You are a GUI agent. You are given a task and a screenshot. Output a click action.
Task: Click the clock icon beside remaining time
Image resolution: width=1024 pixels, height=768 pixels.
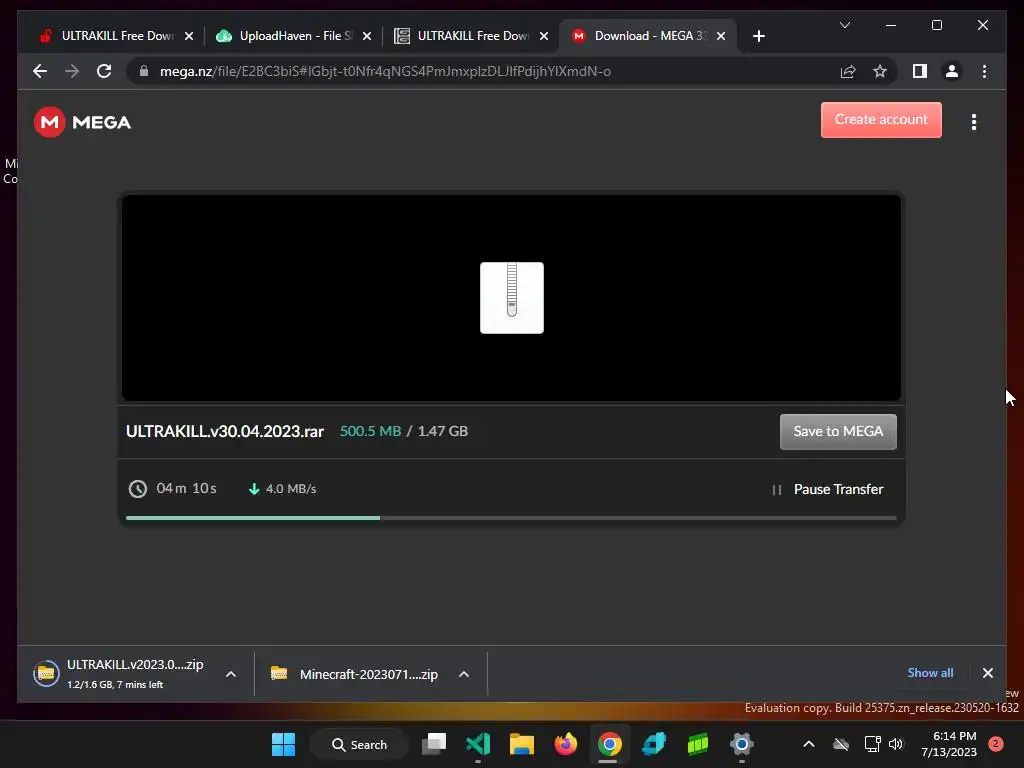pyautogui.click(x=138, y=488)
